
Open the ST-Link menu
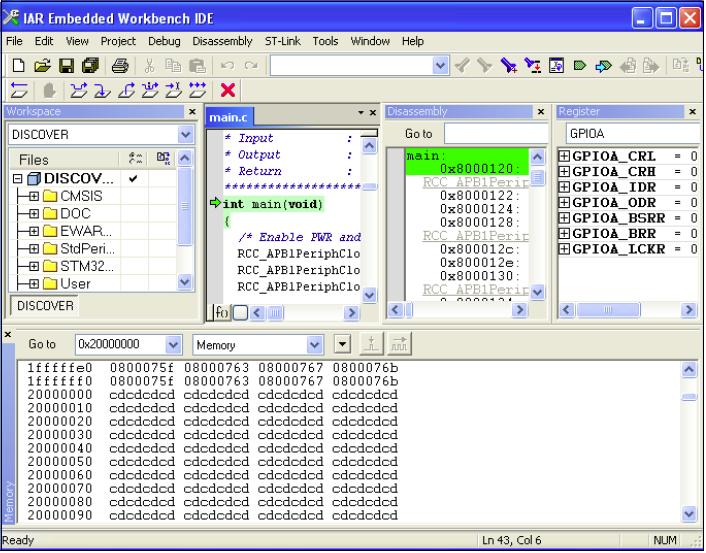282,41
